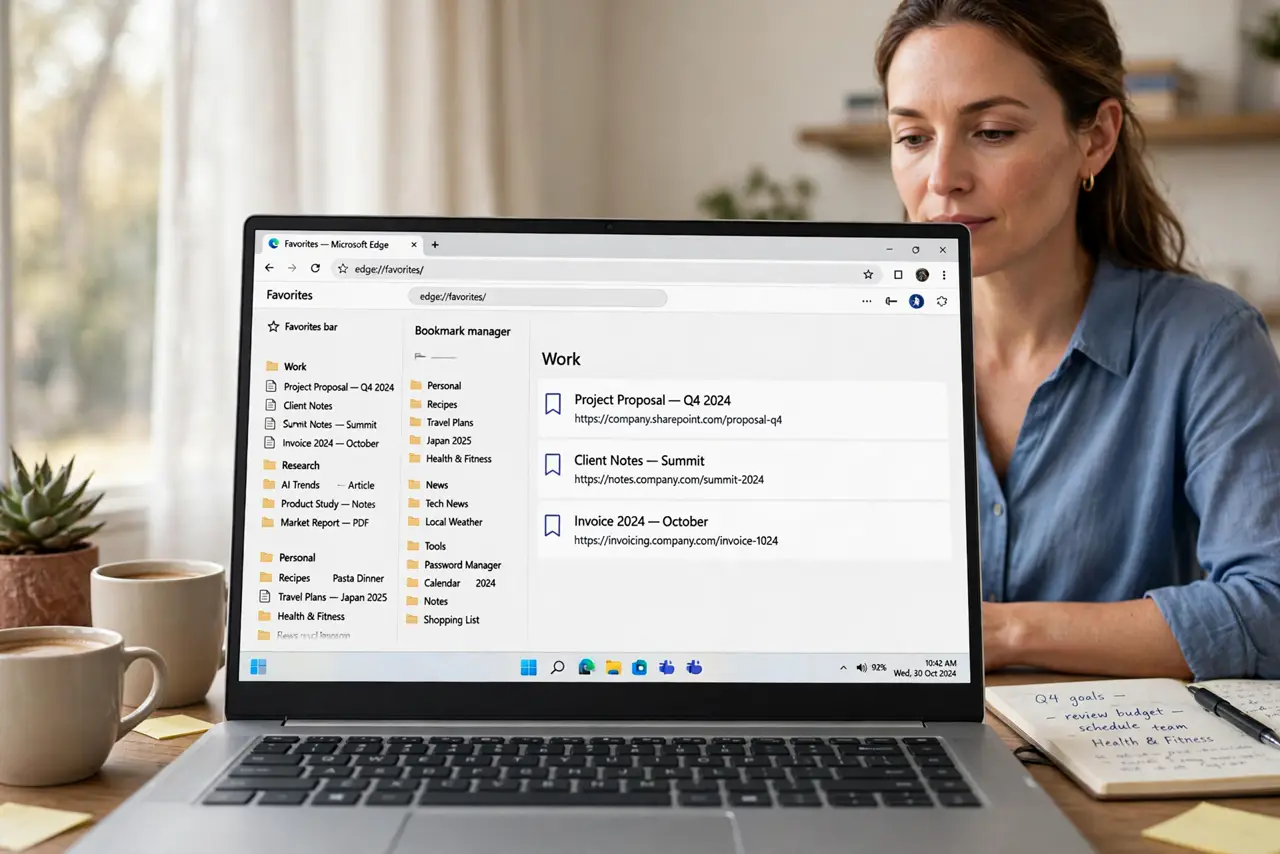Reload the page with the Refresh icon
This screenshot has width=1280, height=854.
pos(315,269)
